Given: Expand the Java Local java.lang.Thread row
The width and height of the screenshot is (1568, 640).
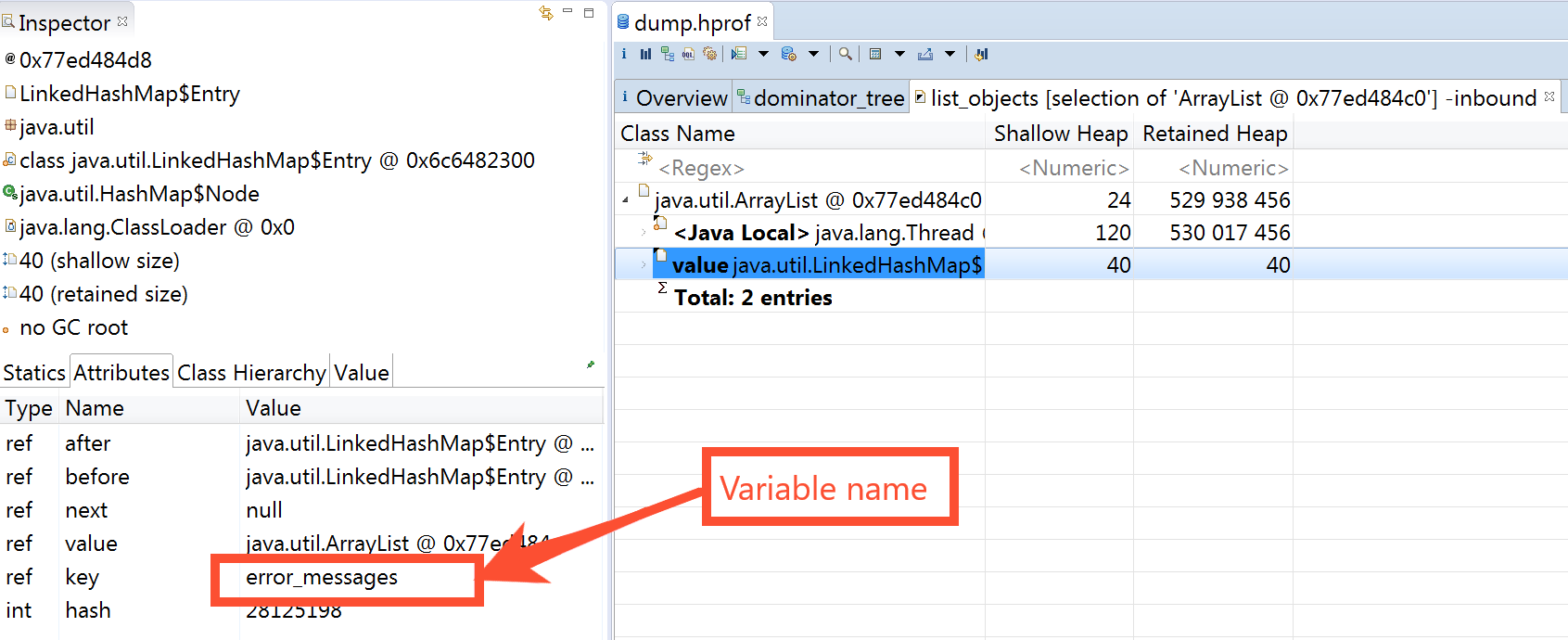Looking at the screenshot, I should coord(643,232).
